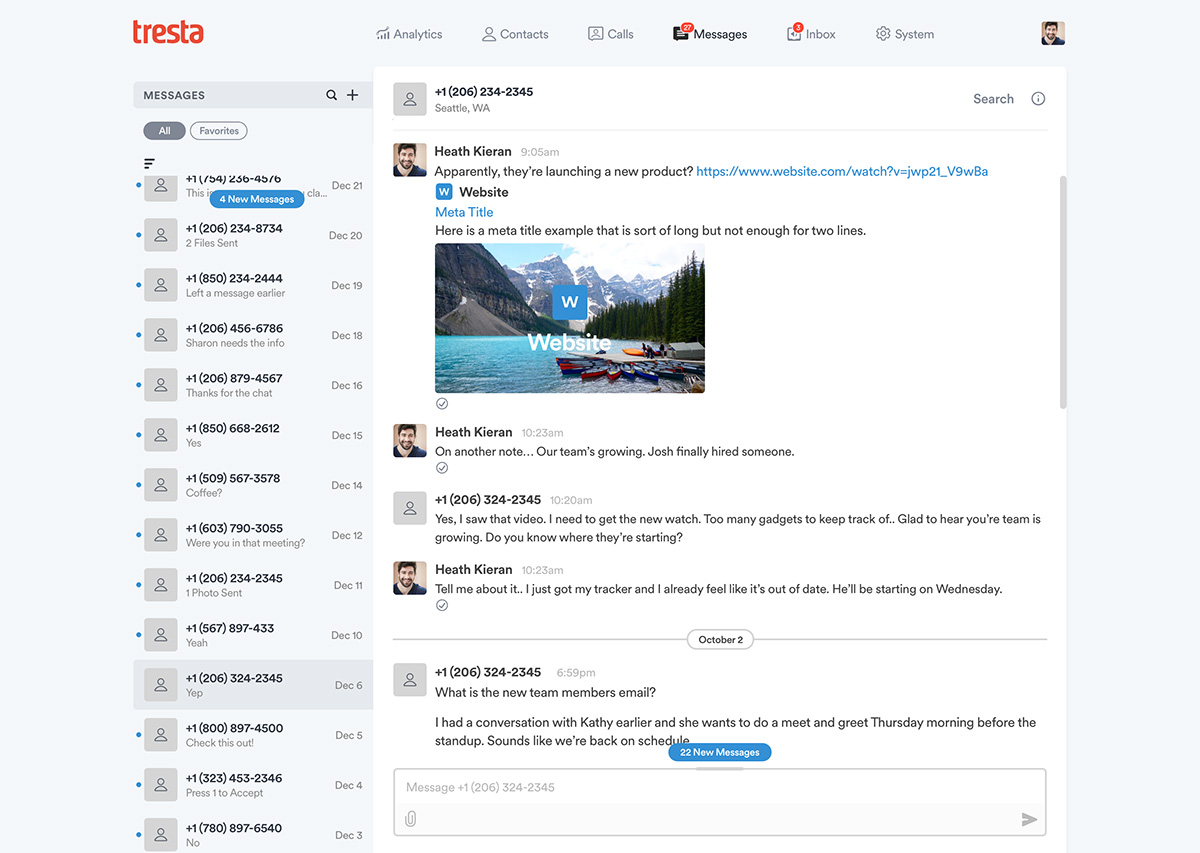Open the website.com watch link
1200x853 pixels.
coord(842,171)
